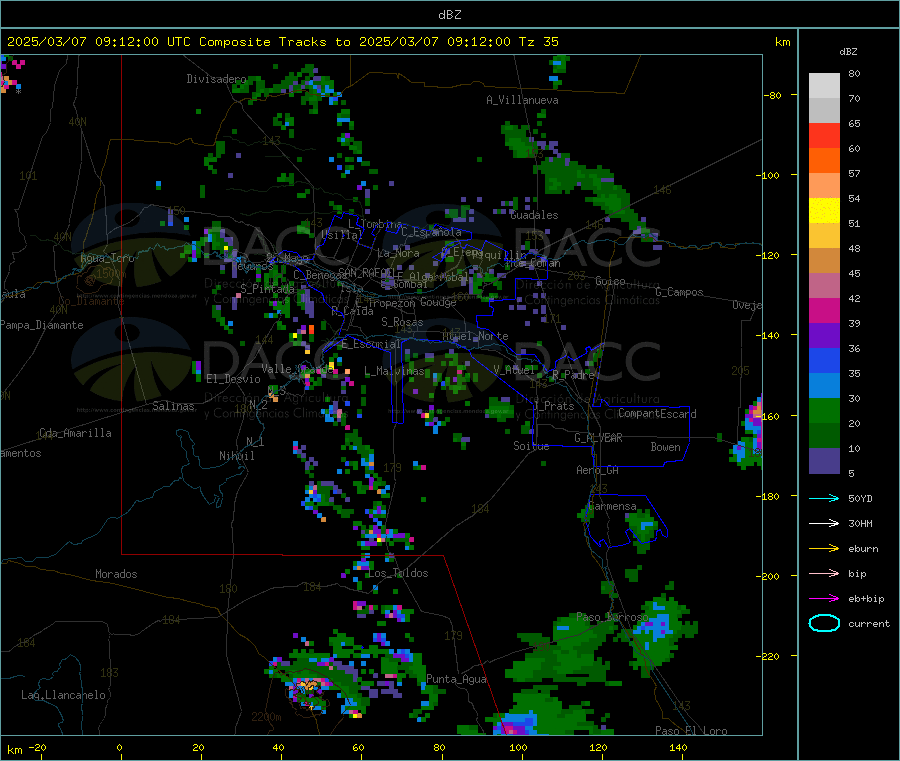This screenshot has width=900, height=761.
Task: Click the cyan current ellipse symbol
Action: [824, 623]
